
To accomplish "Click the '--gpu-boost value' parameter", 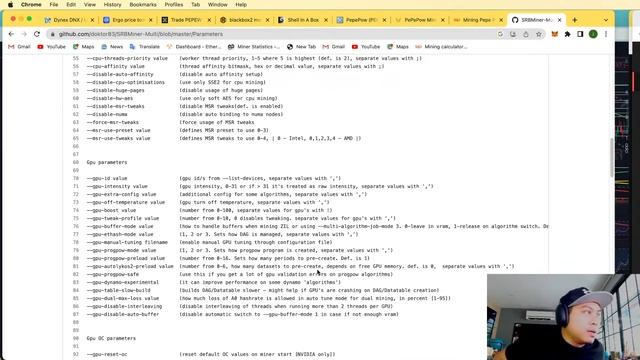I will click(x=111, y=211).
